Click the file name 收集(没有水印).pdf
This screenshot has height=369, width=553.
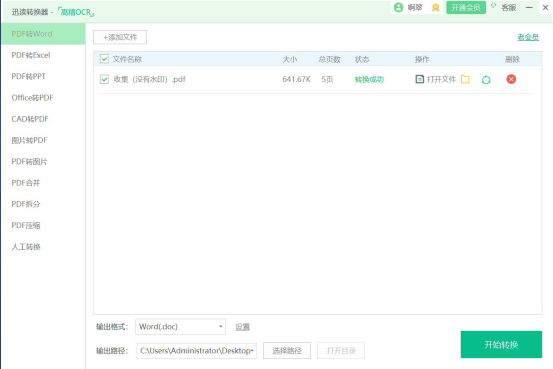click(150, 79)
